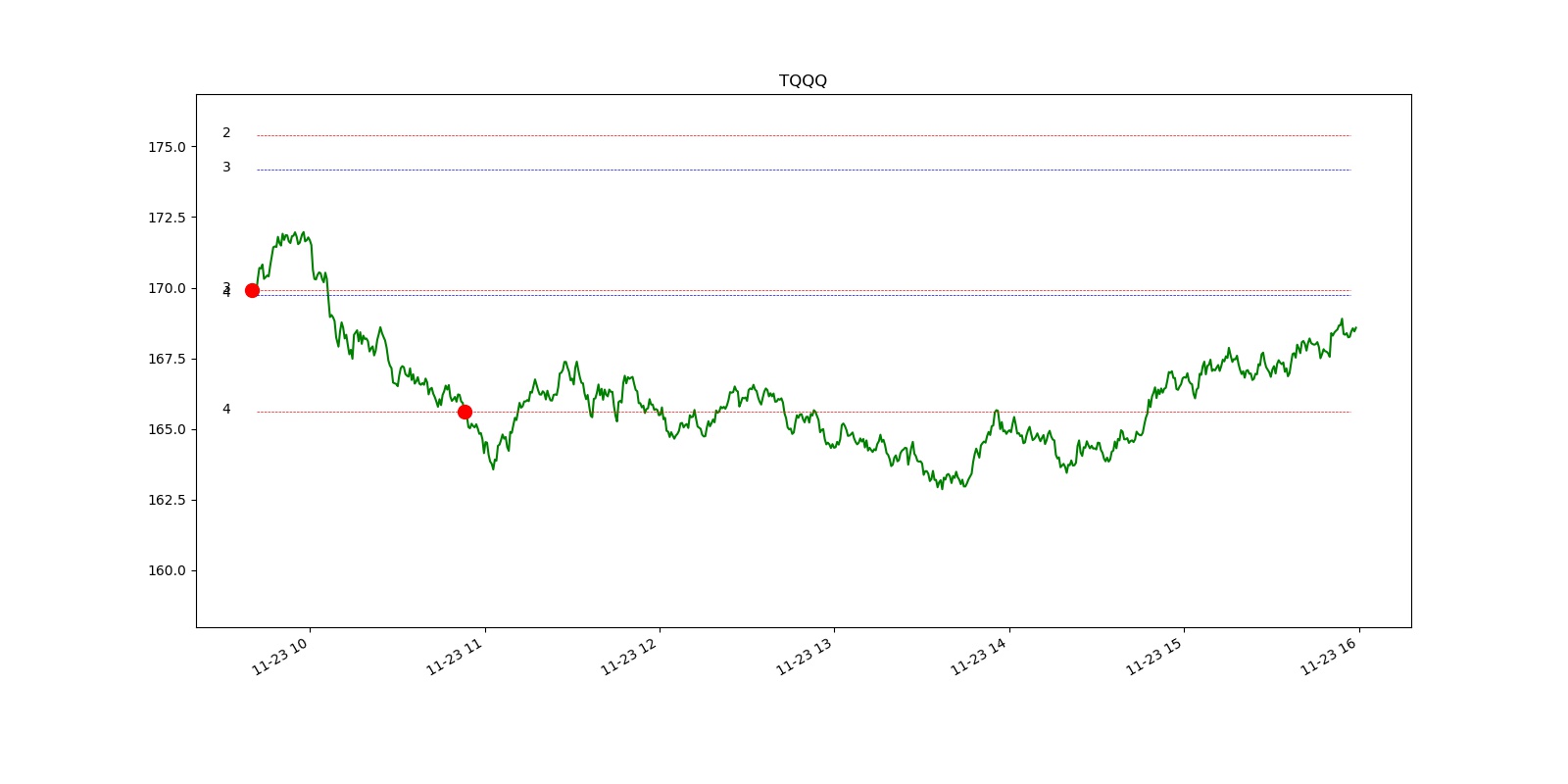Click the red marker near 11-23 11
Image resolution: width=1568 pixels, height=784 pixels.
[x=465, y=412]
